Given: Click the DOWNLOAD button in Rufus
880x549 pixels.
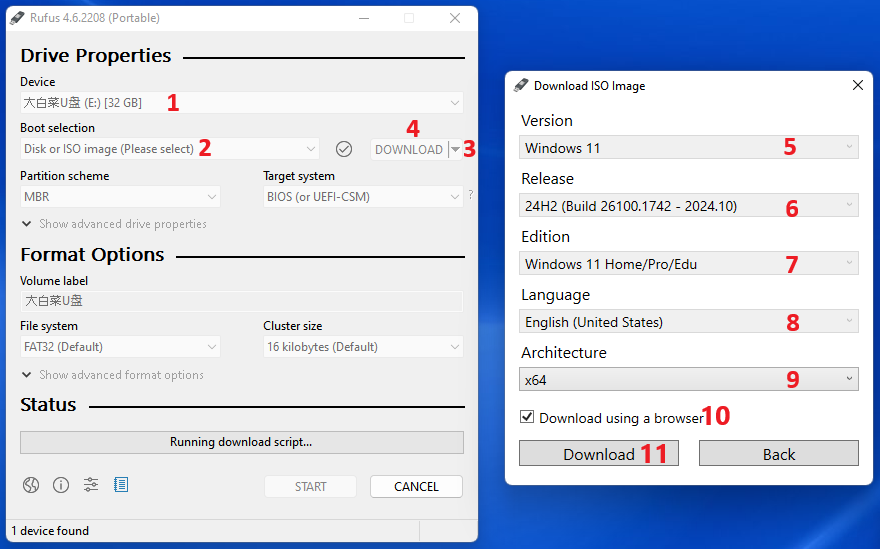Looking at the screenshot, I should point(409,149).
